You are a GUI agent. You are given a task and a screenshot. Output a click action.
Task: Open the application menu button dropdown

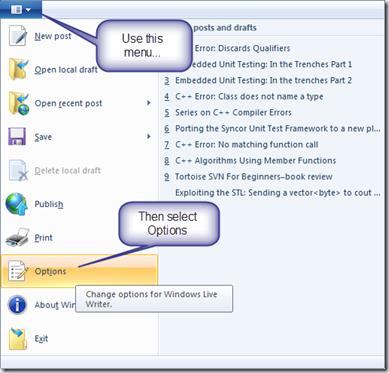coord(21,9)
